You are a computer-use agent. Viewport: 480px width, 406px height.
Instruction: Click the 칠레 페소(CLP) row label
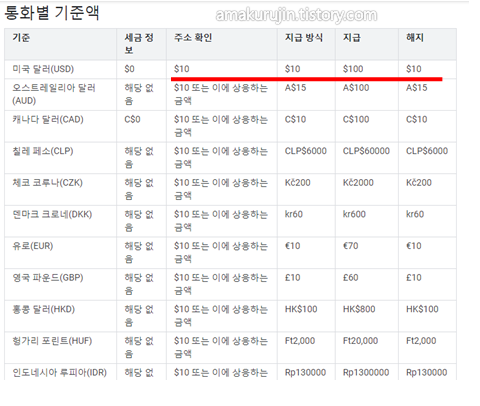tap(43, 151)
